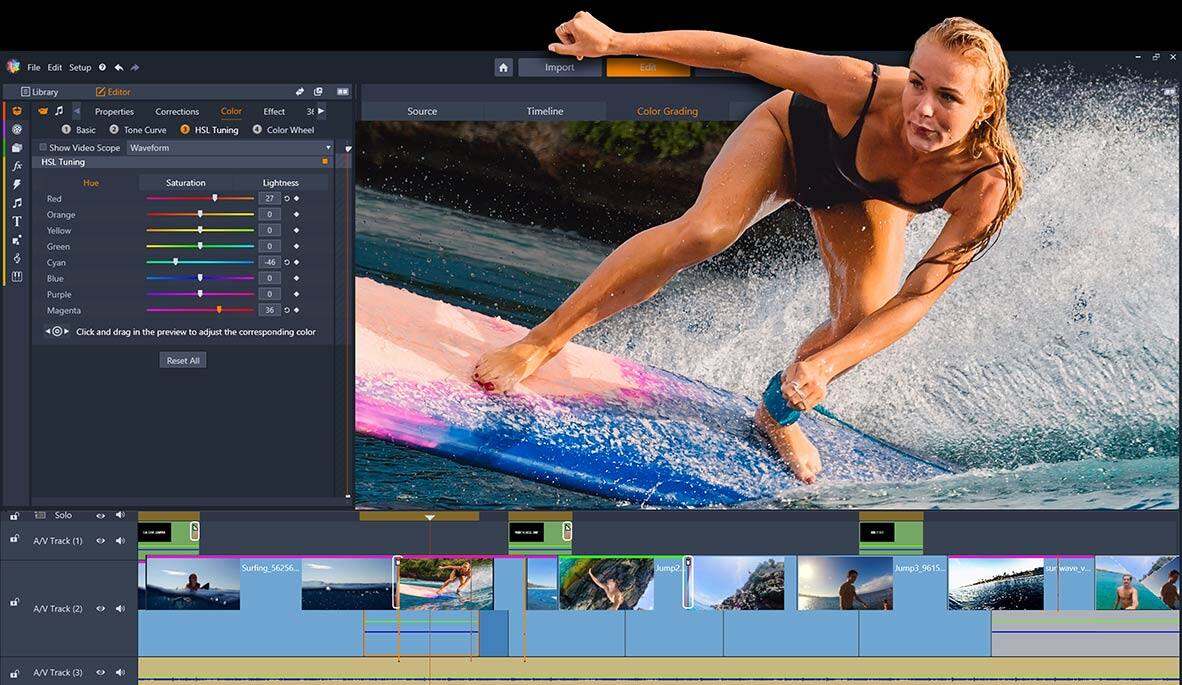Reset the Red hue value
The width and height of the screenshot is (1182, 685).
(286, 198)
